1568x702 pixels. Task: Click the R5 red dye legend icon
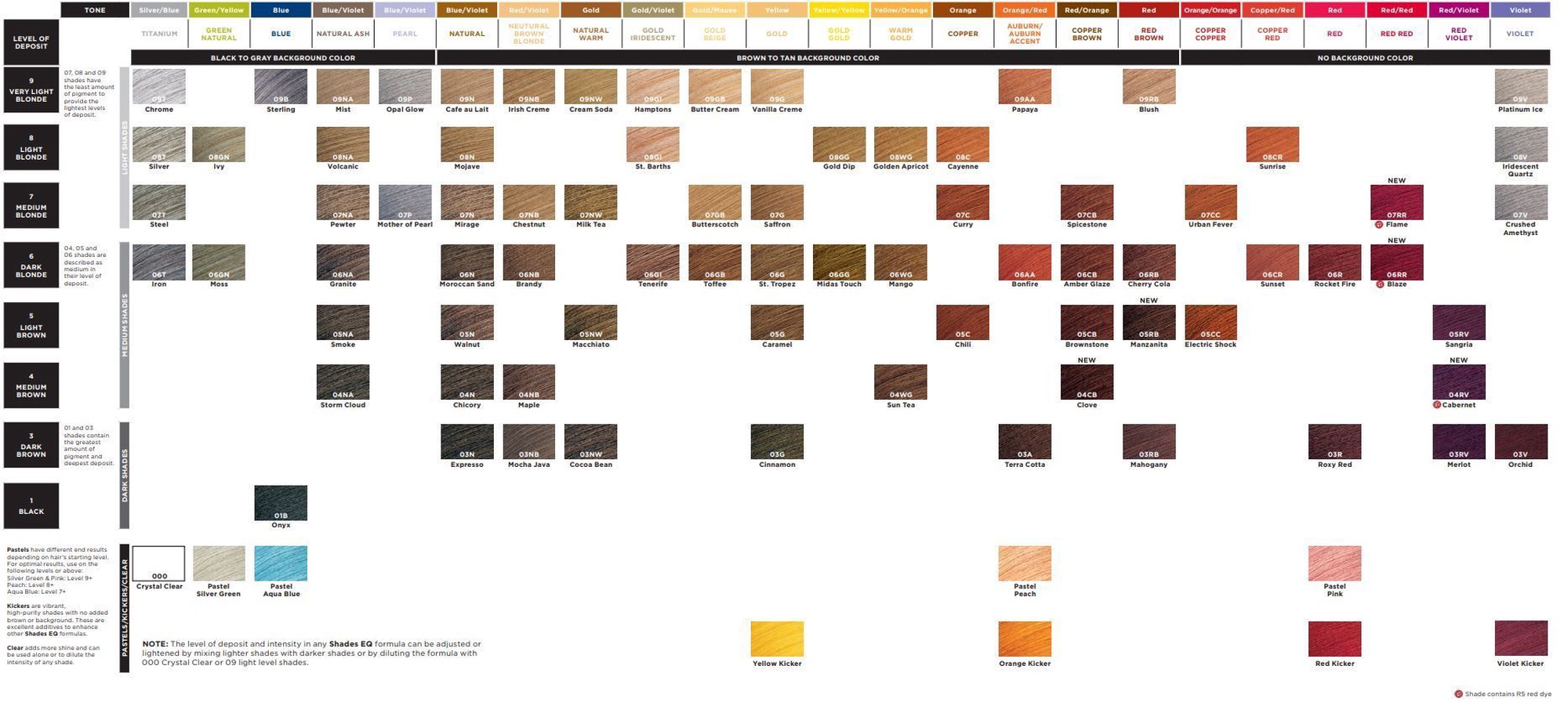click(1458, 694)
